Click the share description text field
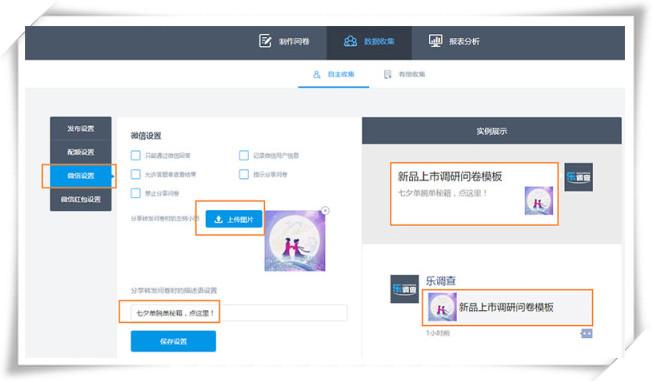This screenshot has width=652, height=381. pos(239,313)
